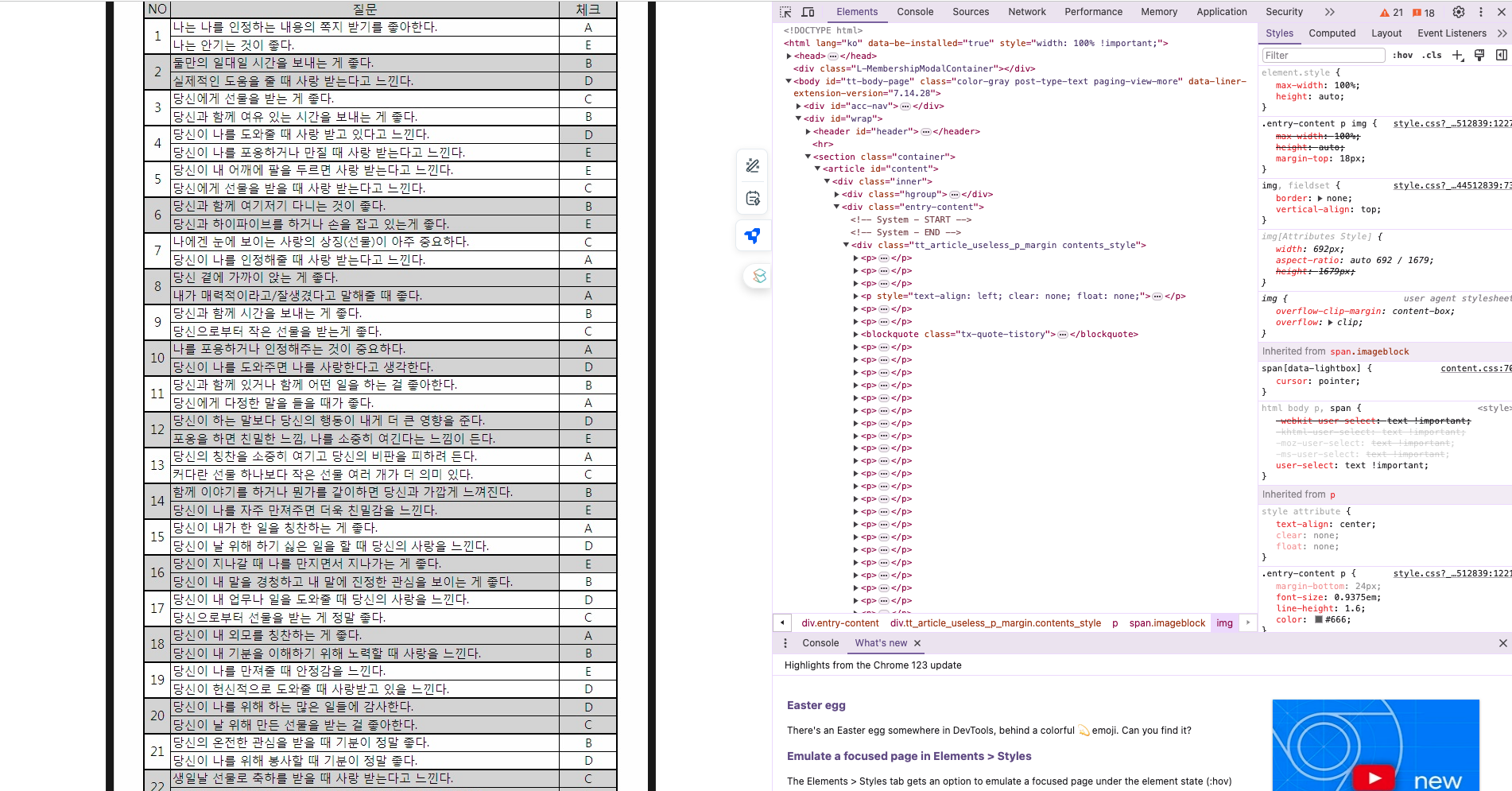Click the breadcrumb back arrow

(x=782, y=623)
